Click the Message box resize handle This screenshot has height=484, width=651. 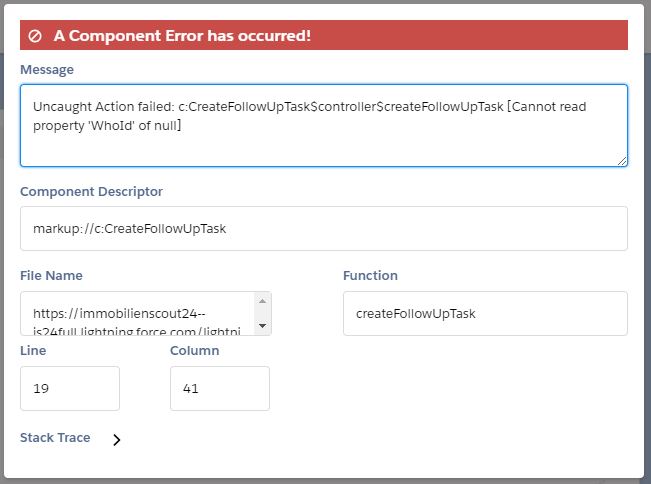click(x=622, y=160)
